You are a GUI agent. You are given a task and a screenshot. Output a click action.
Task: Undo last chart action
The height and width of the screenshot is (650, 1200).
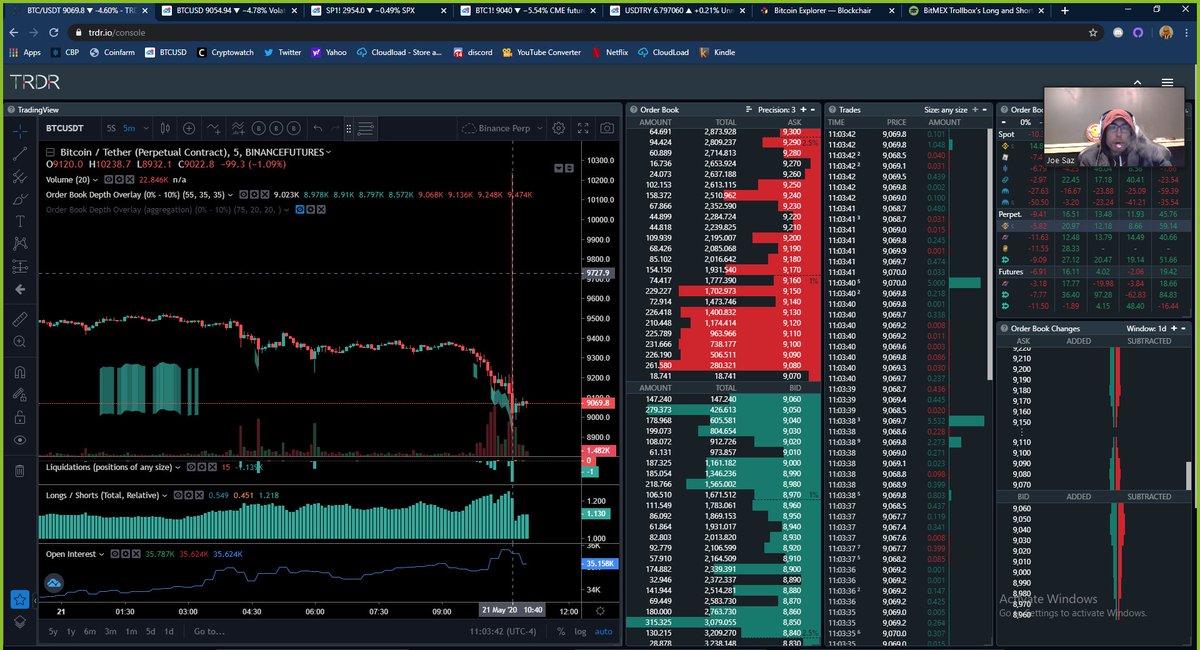pyautogui.click(x=318, y=128)
